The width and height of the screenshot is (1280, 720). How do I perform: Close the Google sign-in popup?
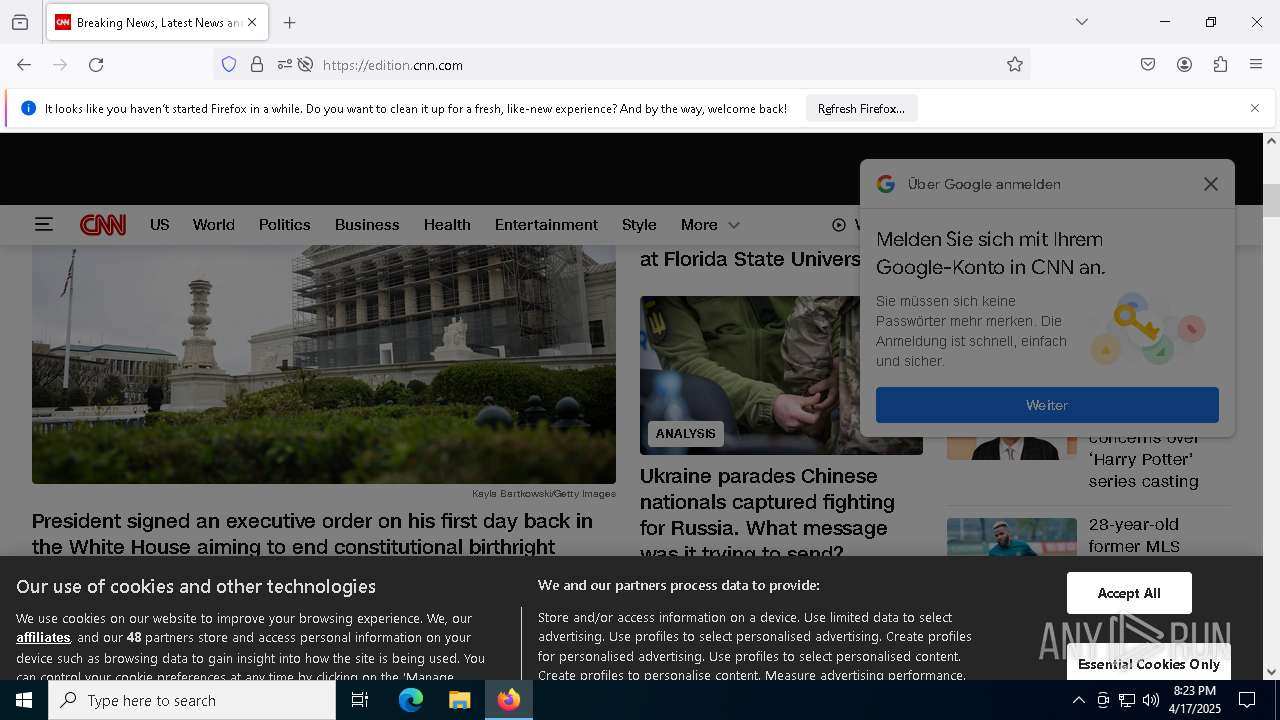[1211, 184]
